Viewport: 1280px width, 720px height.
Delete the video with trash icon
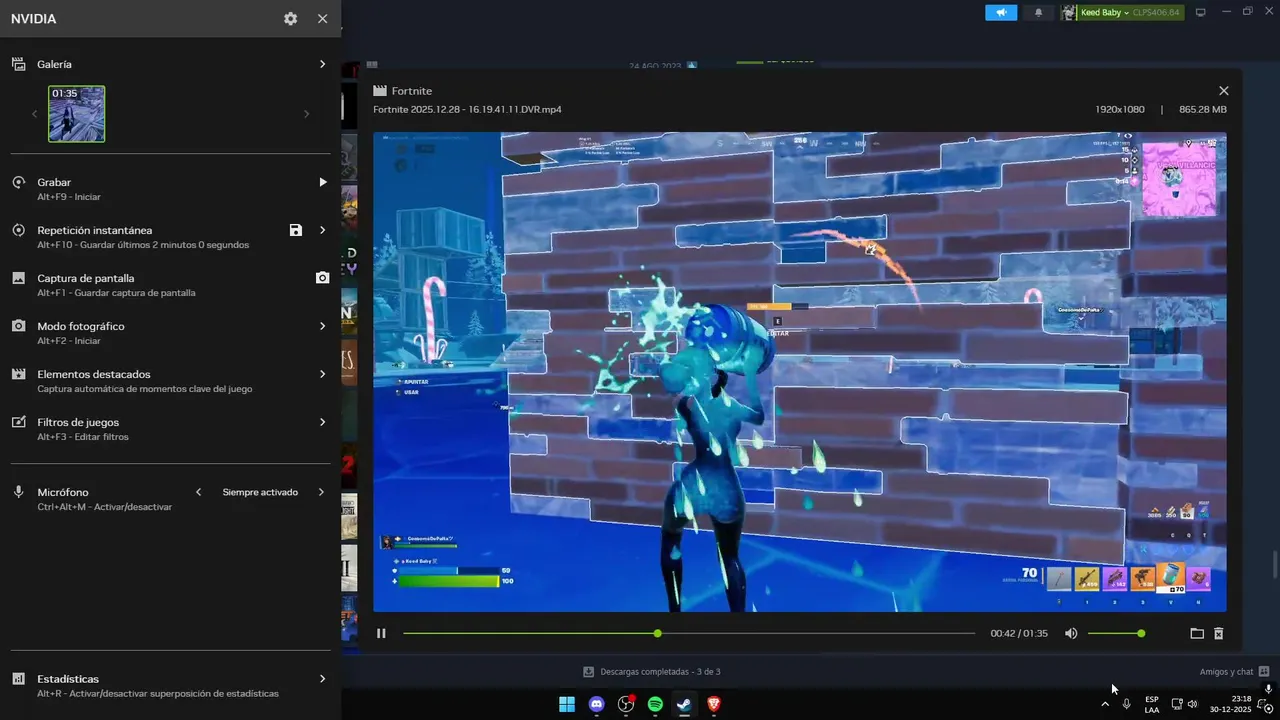1219,633
